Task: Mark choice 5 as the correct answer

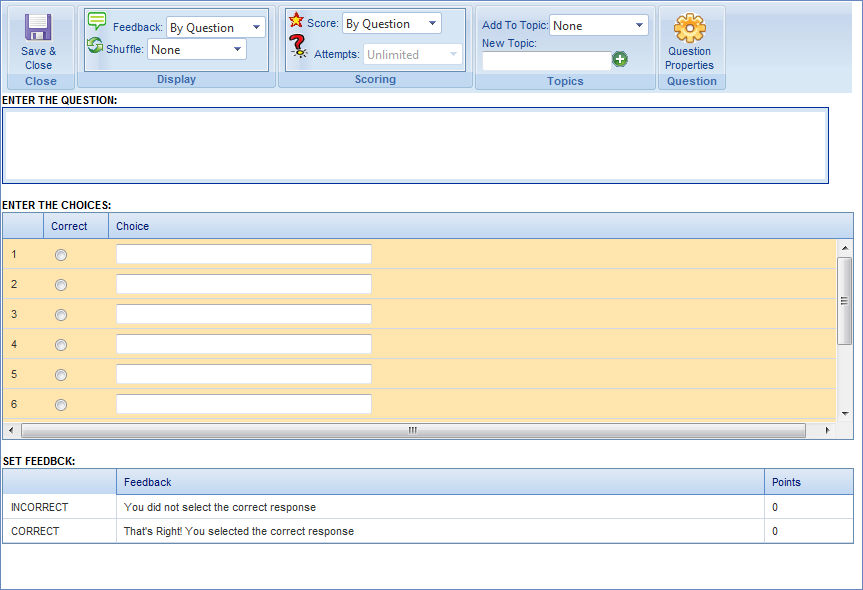Action: click(x=60, y=374)
